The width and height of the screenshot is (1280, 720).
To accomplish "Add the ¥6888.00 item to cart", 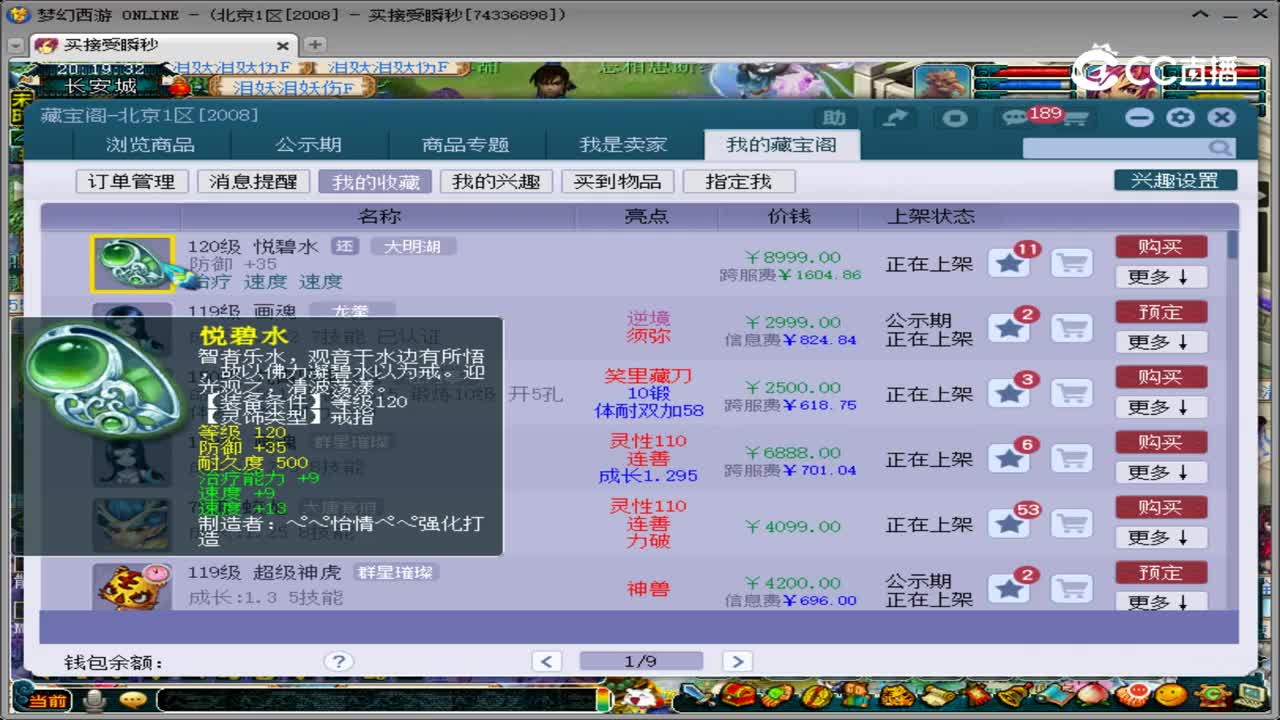I will [1072, 458].
